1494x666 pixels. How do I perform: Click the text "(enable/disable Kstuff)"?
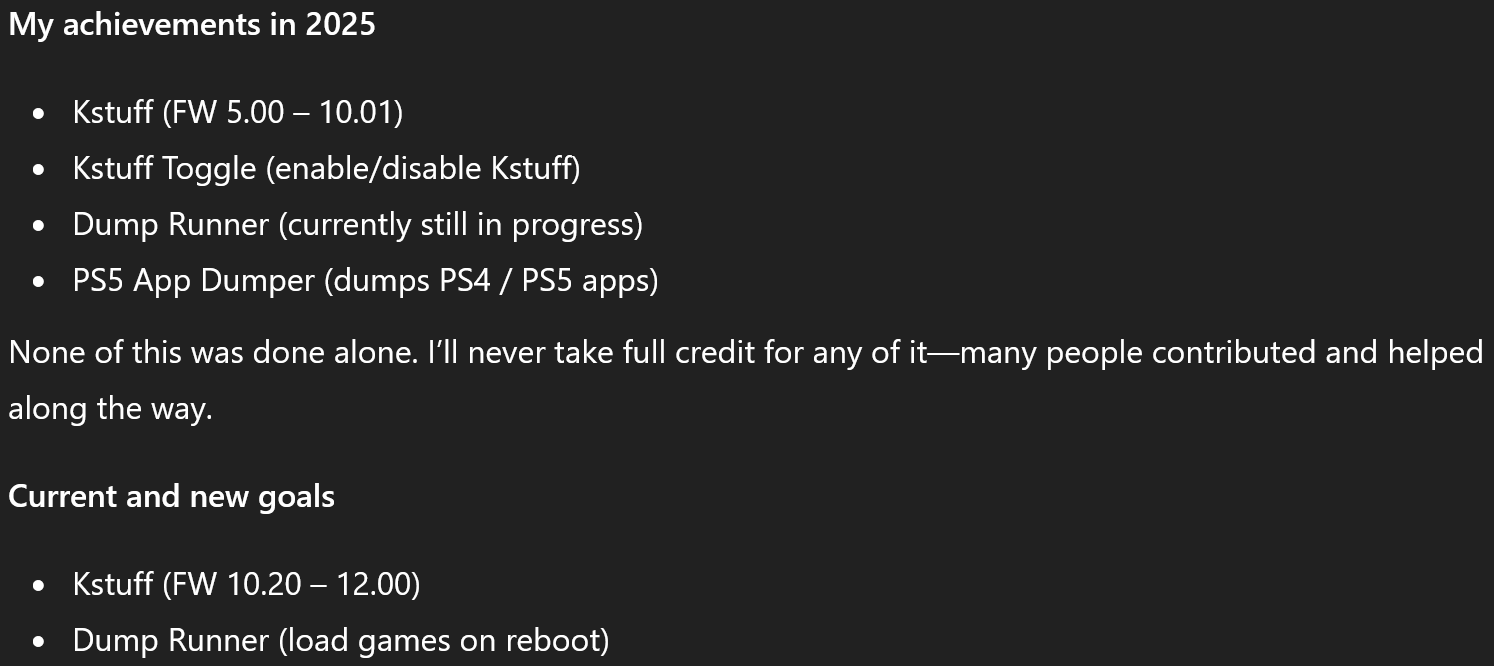pyautogui.click(x=423, y=168)
